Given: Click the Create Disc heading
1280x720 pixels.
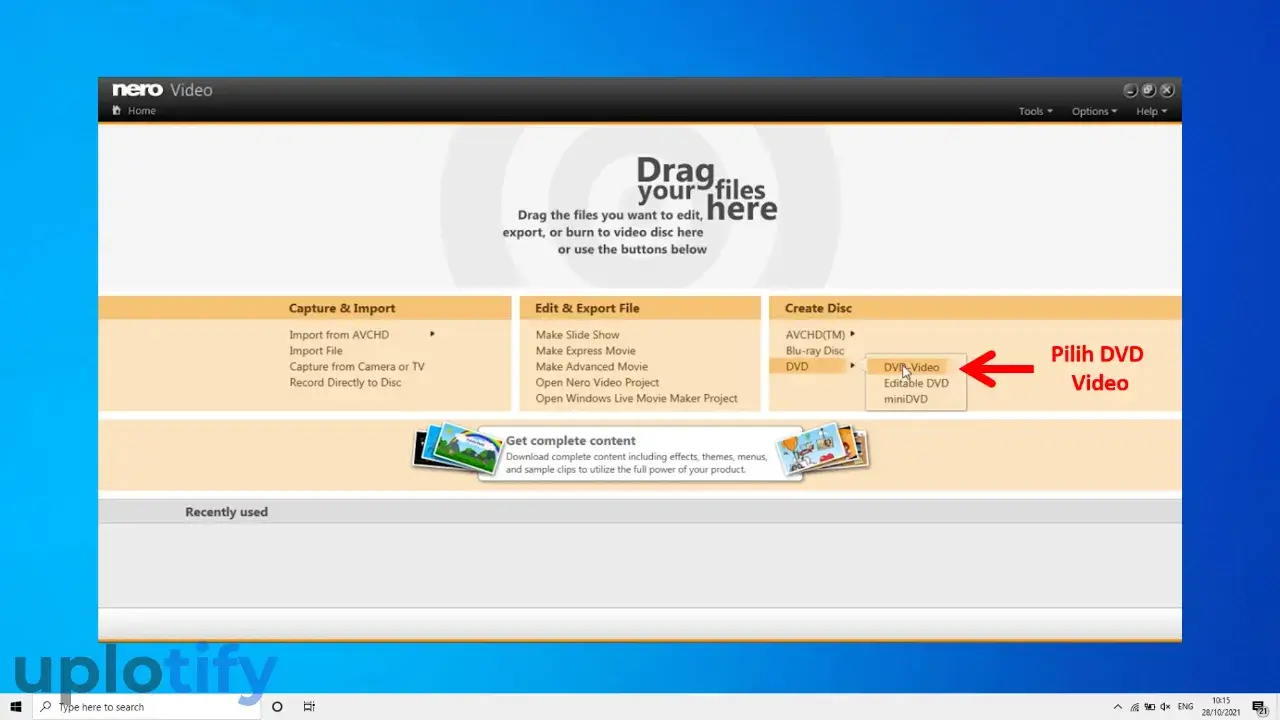Looking at the screenshot, I should pos(818,308).
